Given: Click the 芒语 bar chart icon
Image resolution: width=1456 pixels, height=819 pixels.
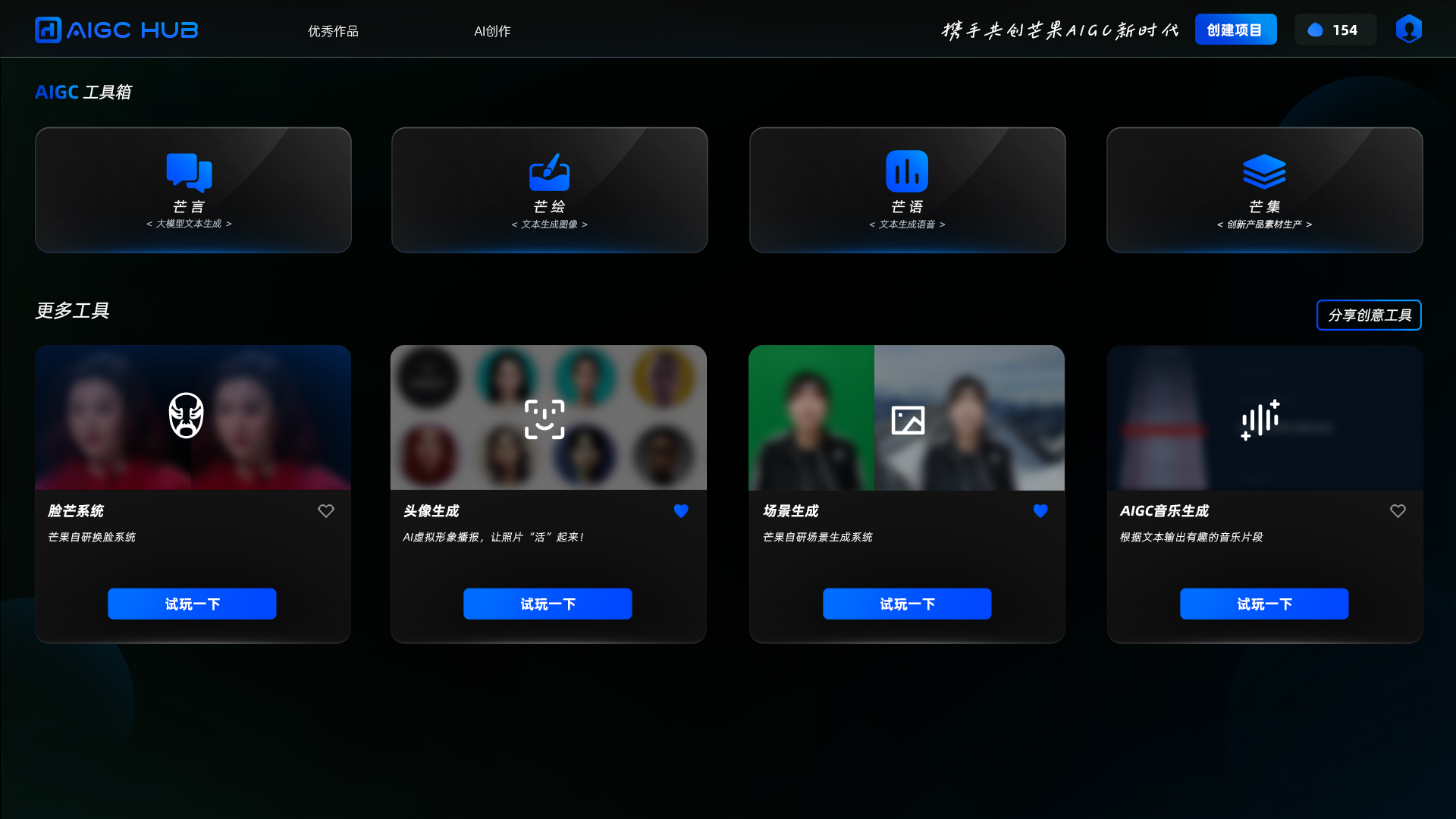Looking at the screenshot, I should (x=907, y=171).
